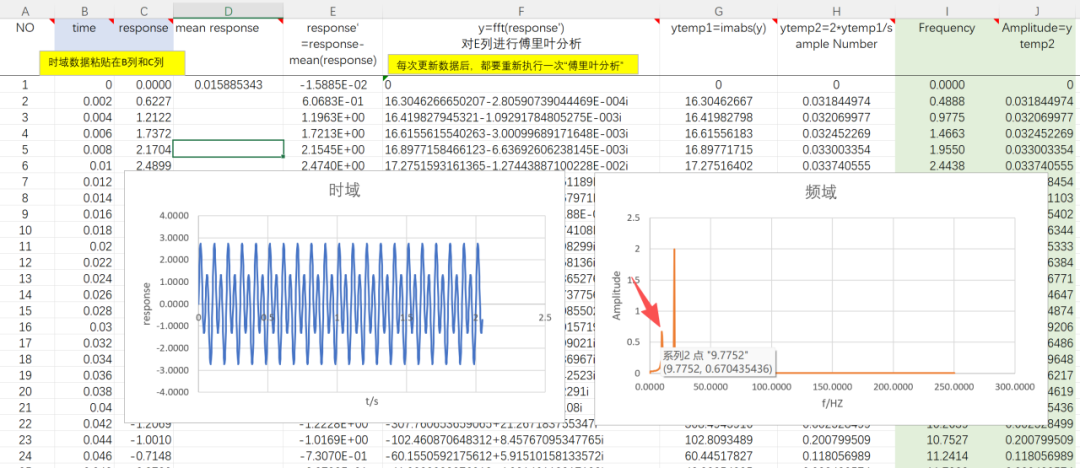The image size is (1080, 468).
Task: Click the '频域' chart title
Action: pos(820,192)
